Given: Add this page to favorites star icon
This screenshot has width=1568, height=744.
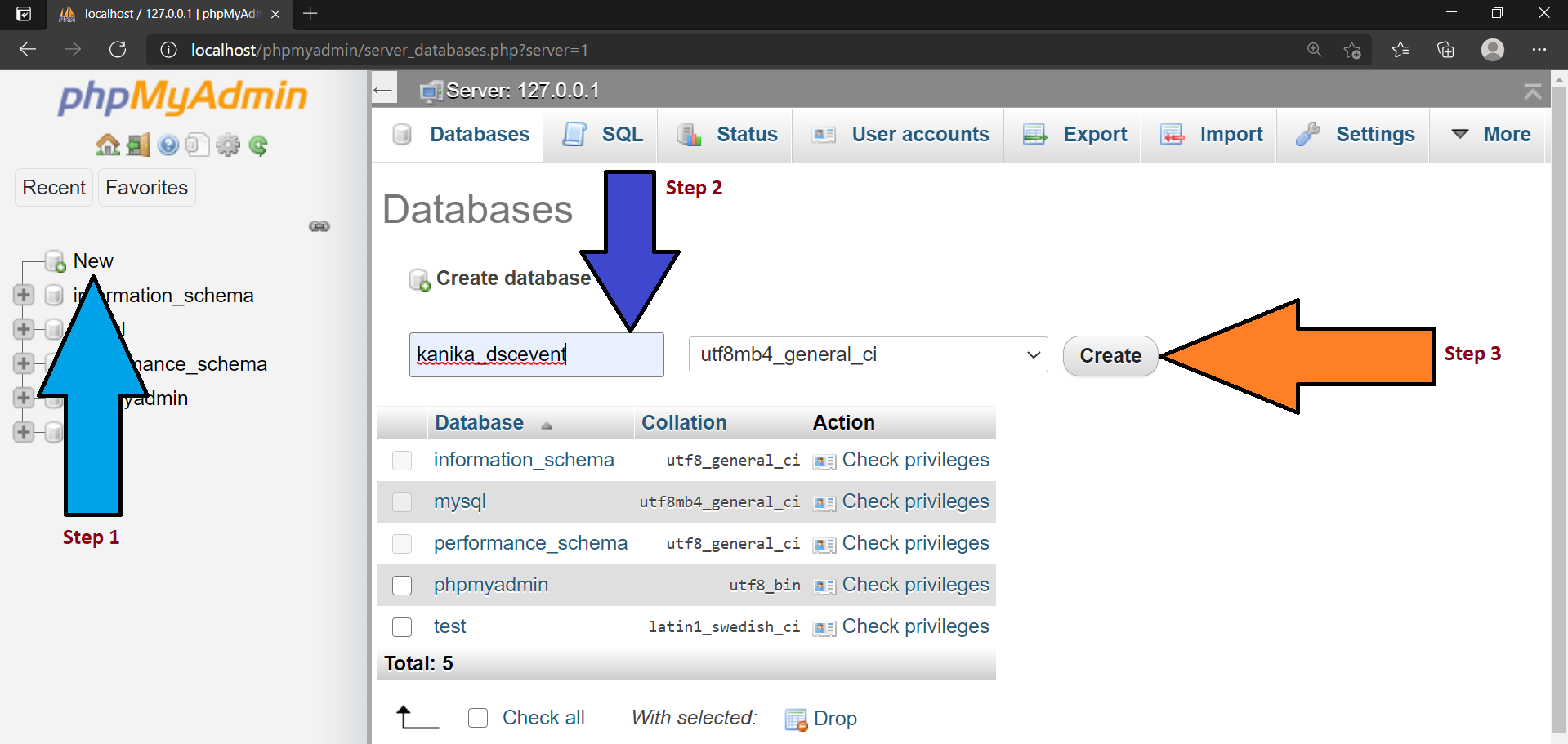Looking at the screenshot, I should coord(1352,50).
